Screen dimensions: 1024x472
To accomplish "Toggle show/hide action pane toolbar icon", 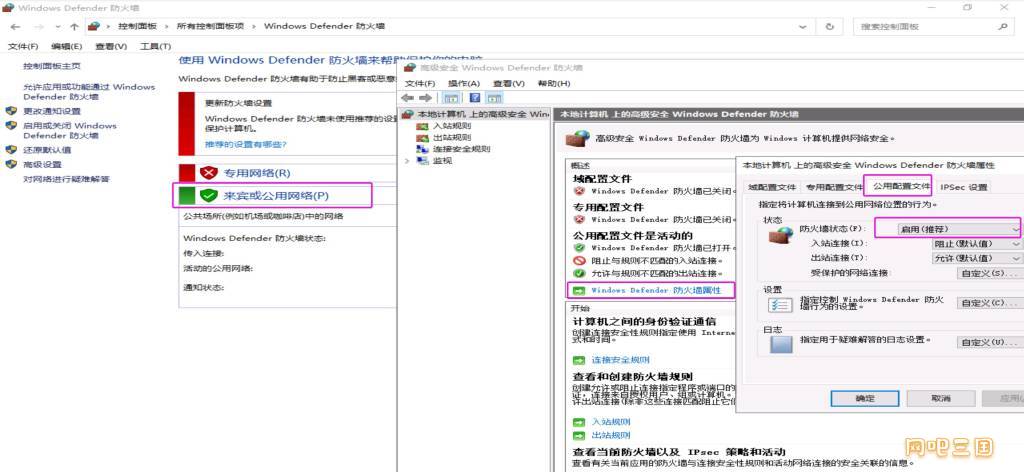I will click(494, 98).
